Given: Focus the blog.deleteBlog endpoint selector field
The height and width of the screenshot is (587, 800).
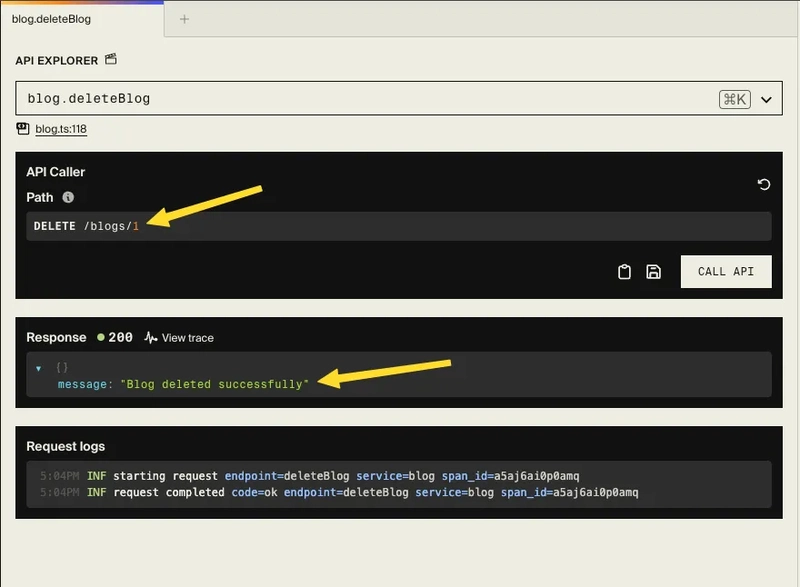Looking at the screenshot, I should [398, 98].
